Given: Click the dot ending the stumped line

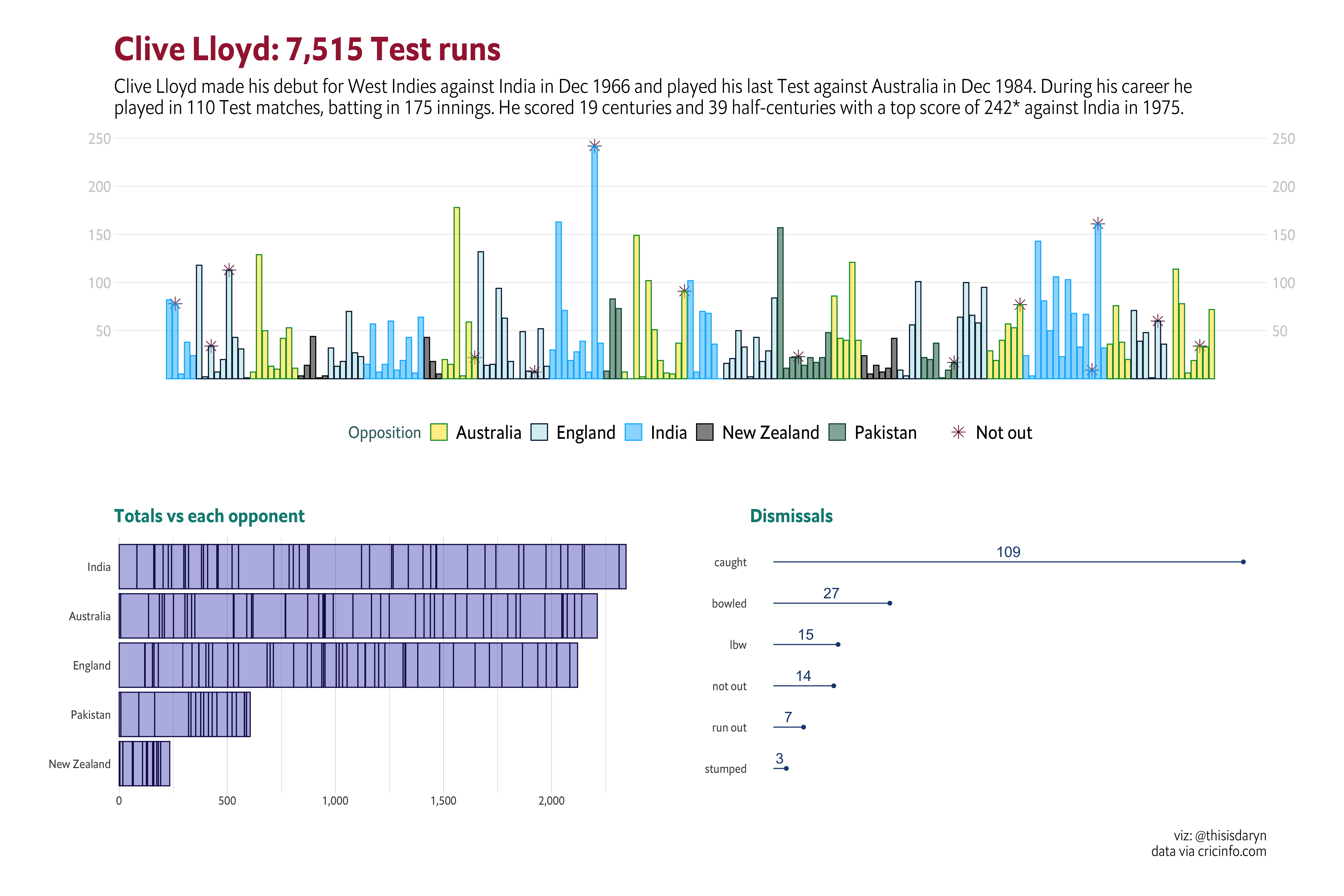Looking at the screenshot, I should tap(786, 769).
